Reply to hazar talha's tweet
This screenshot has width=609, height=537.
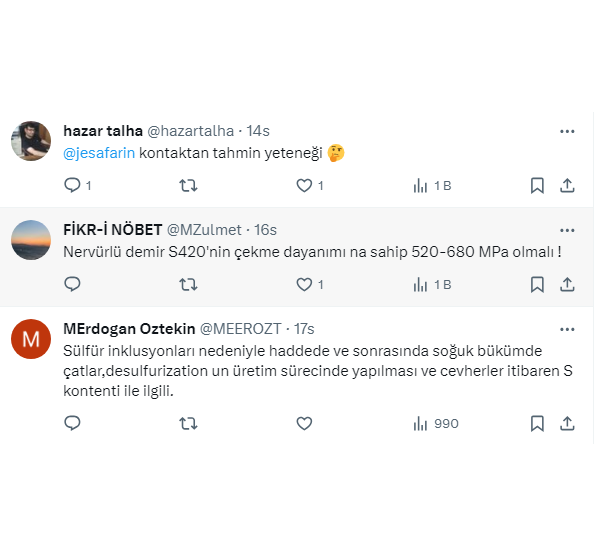coord(72,185)
